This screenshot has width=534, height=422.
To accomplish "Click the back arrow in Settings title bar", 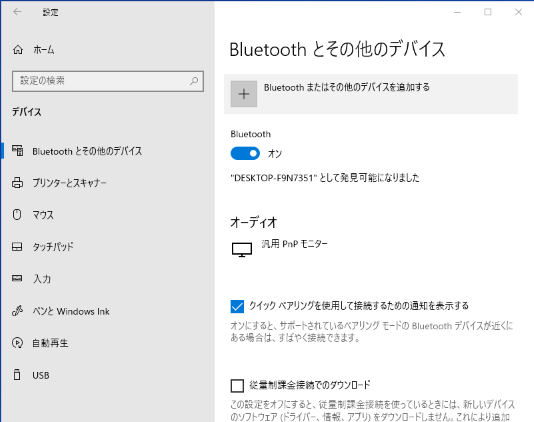I will (x=17, y=12).
